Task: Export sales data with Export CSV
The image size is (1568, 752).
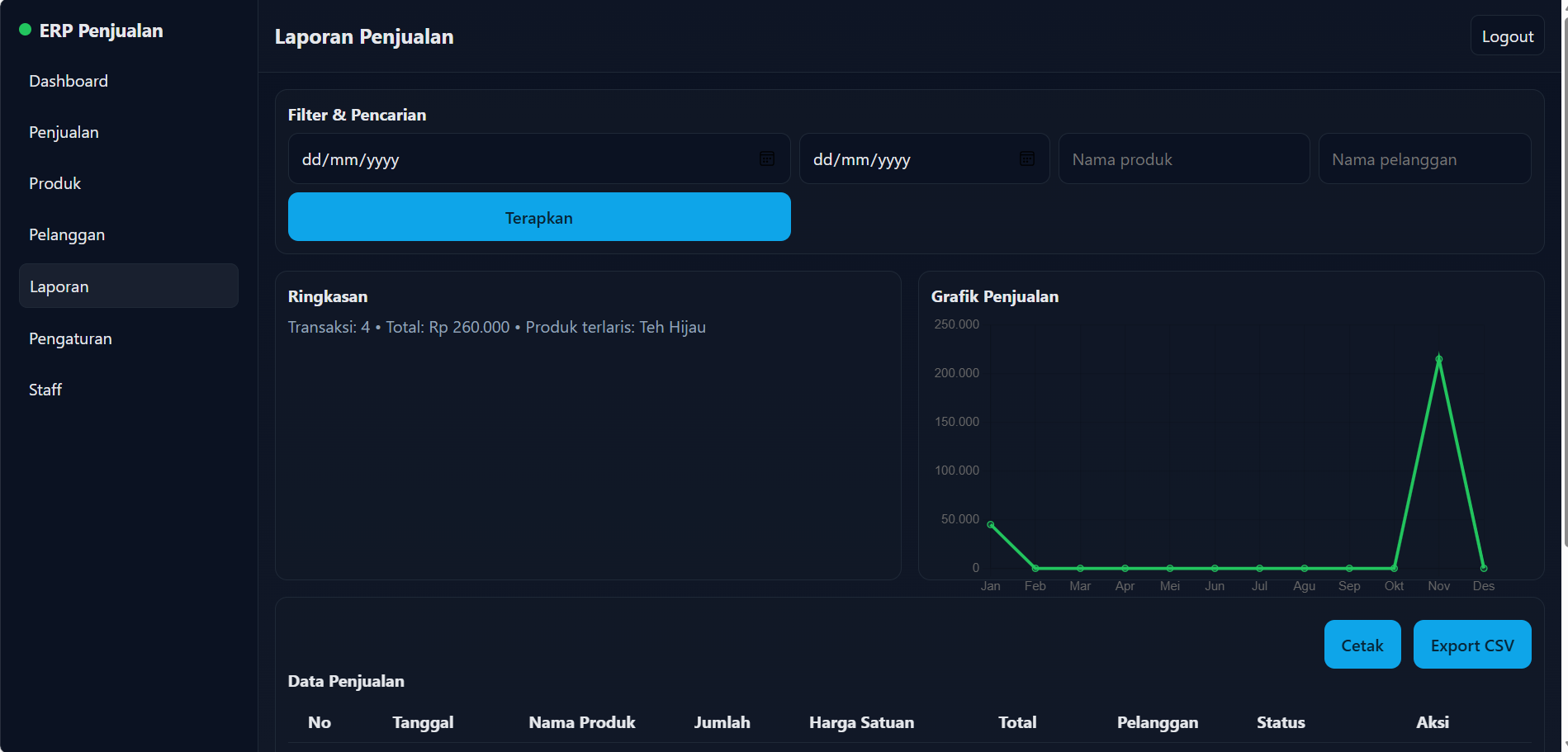Action: (x=1471, y=645)
